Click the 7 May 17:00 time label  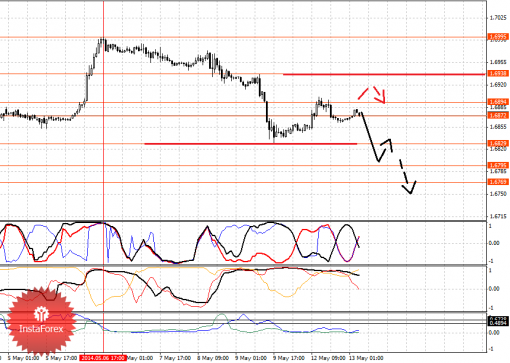click(175, 358)
